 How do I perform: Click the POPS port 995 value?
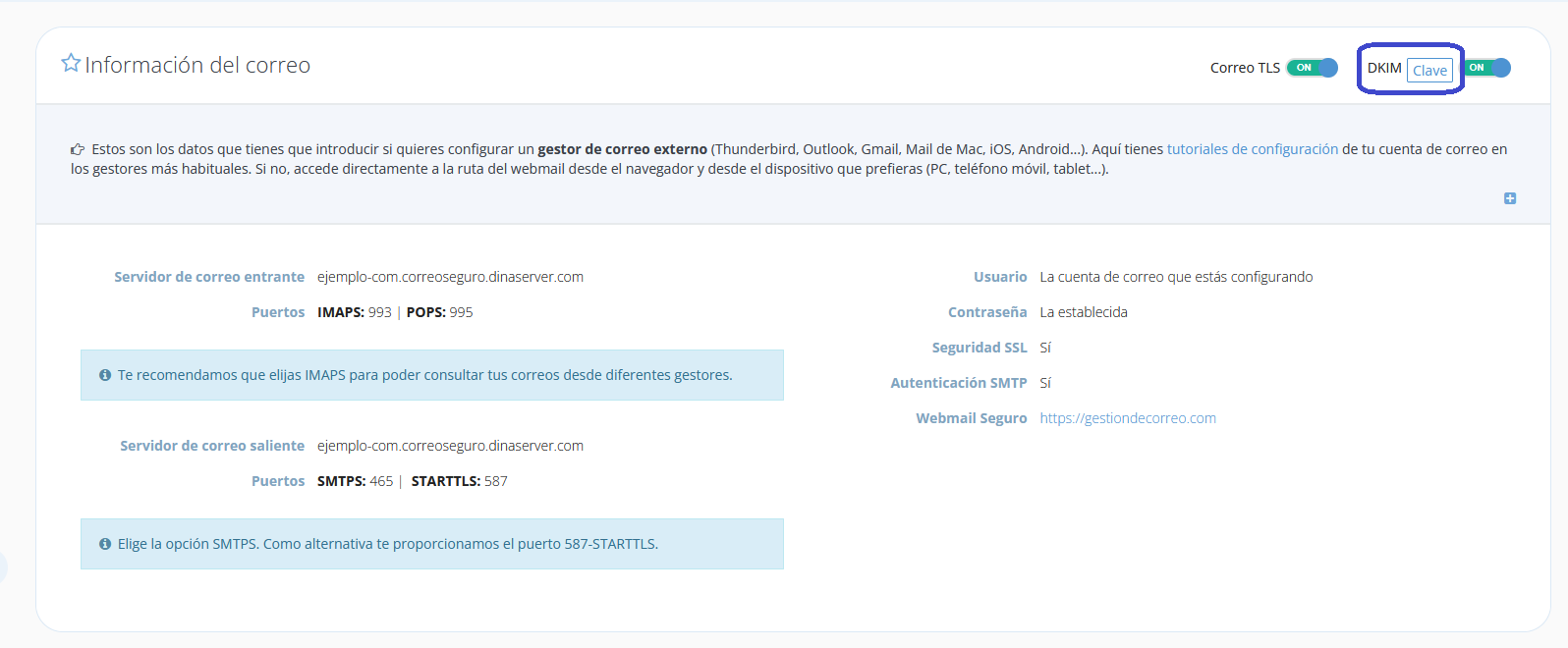[461, 312]
